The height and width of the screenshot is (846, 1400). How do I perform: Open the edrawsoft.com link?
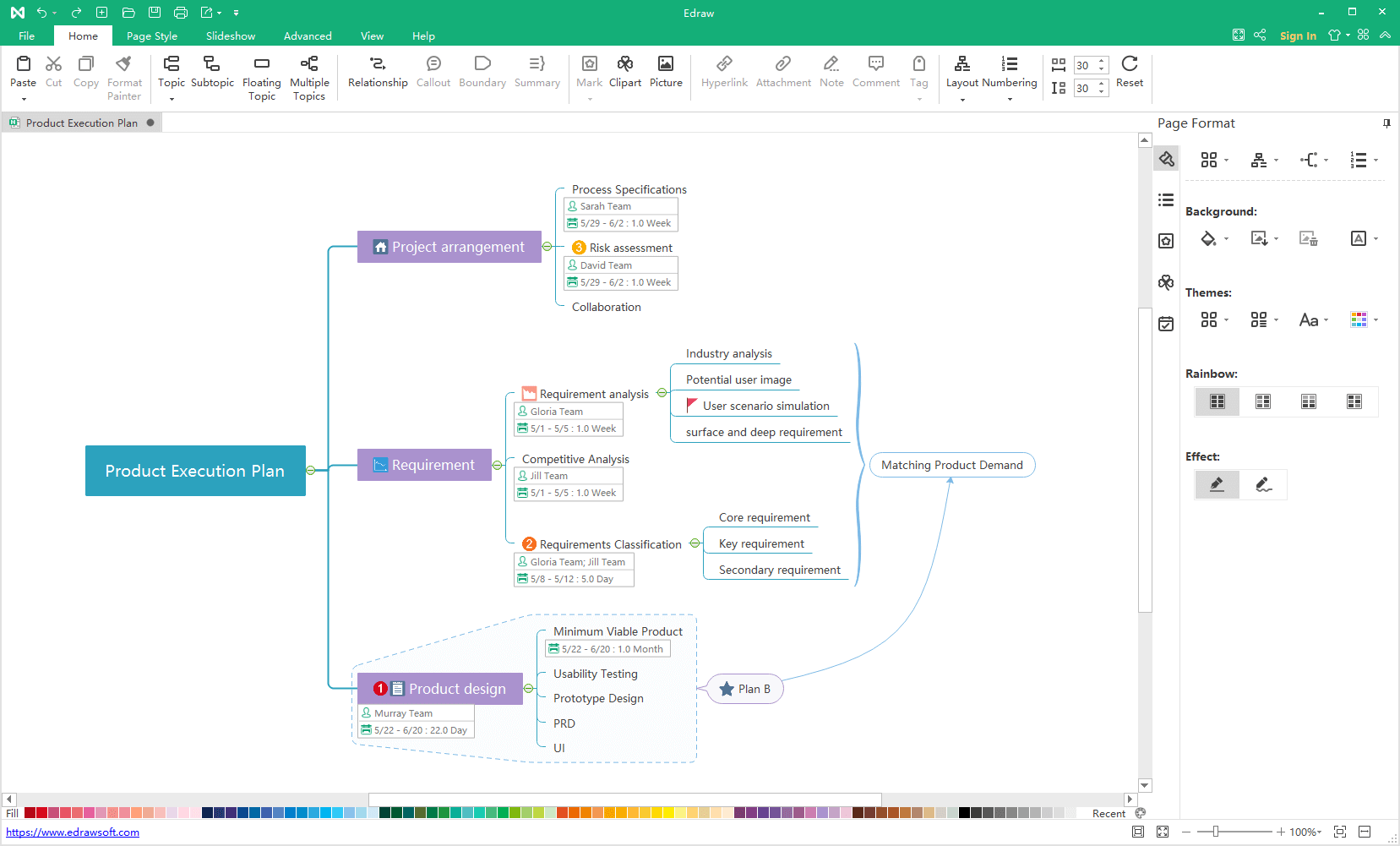73,832
